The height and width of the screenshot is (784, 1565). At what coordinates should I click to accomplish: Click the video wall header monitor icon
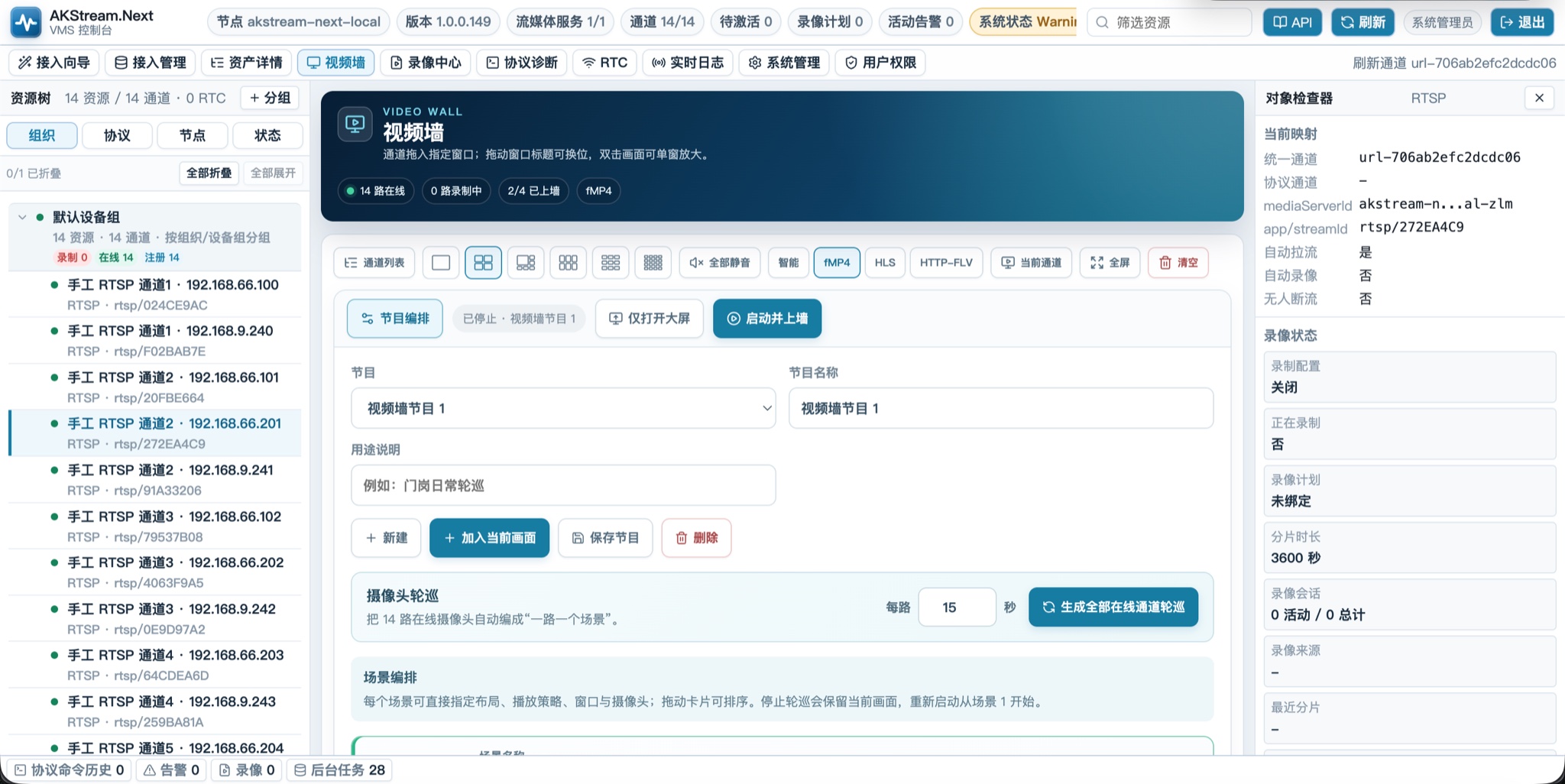click(355, 124)
